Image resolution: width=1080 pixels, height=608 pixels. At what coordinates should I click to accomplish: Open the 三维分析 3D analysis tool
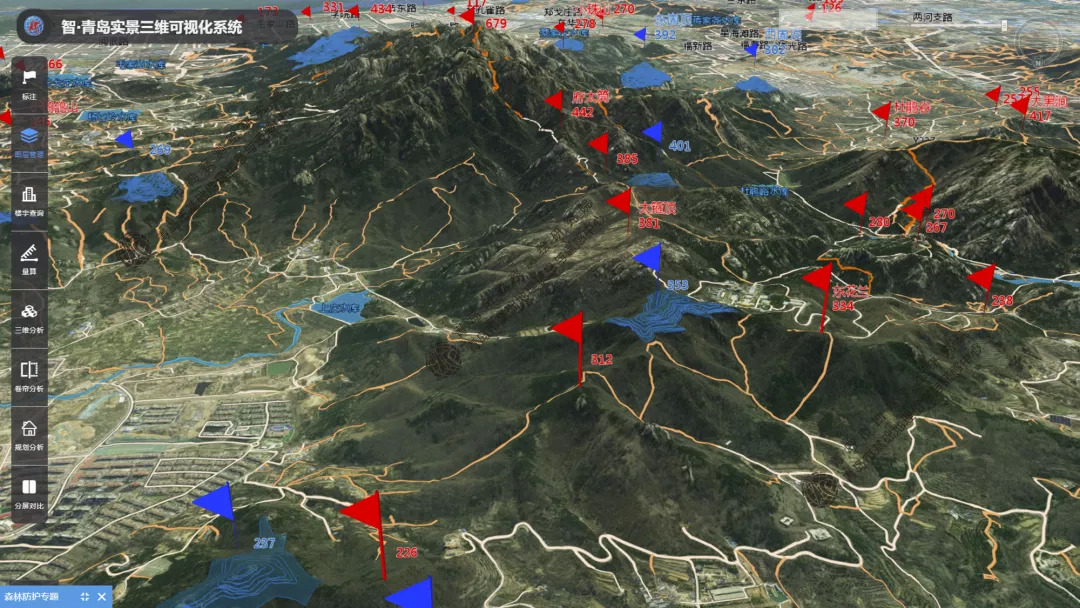[29, 317]
